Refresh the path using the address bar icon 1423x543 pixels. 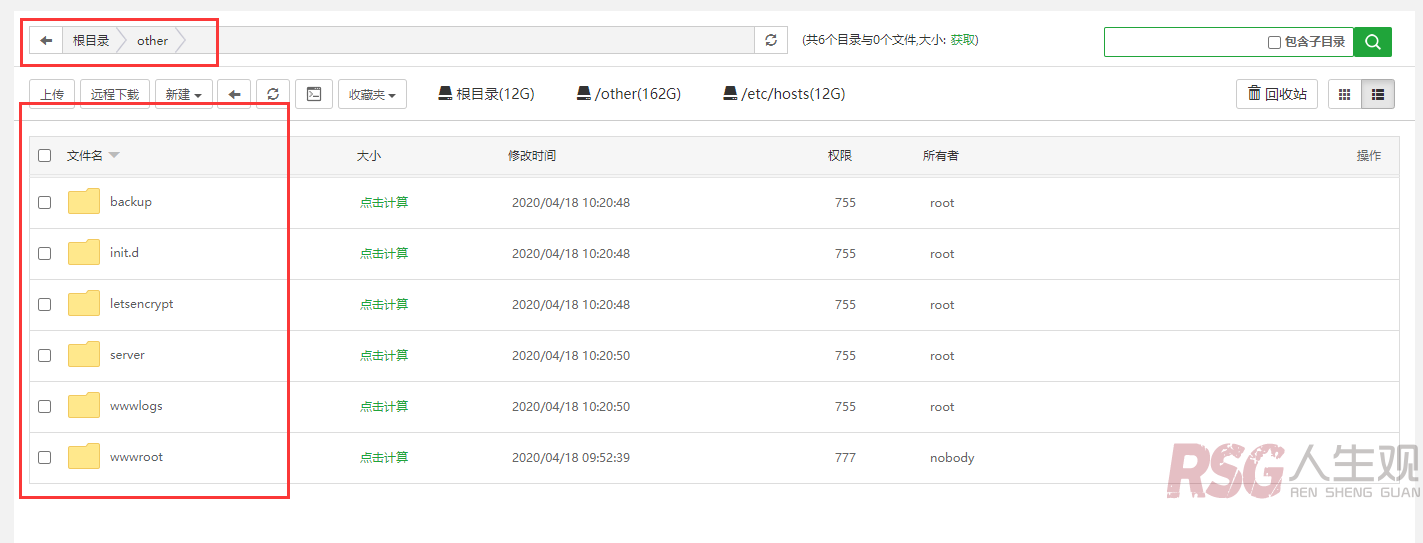click(x=770, y=41)
